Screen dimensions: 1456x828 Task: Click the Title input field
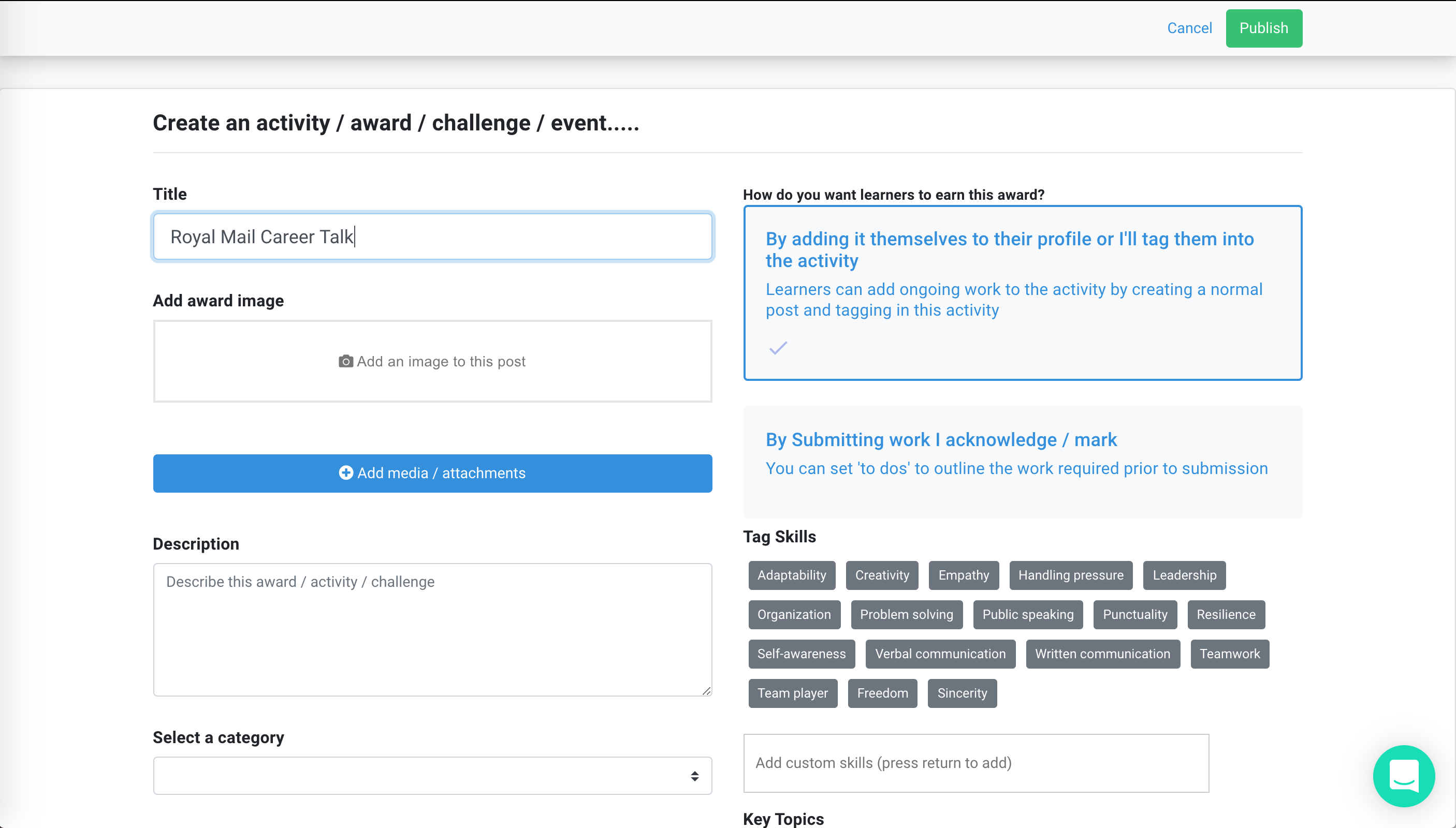tap(432, 236)
